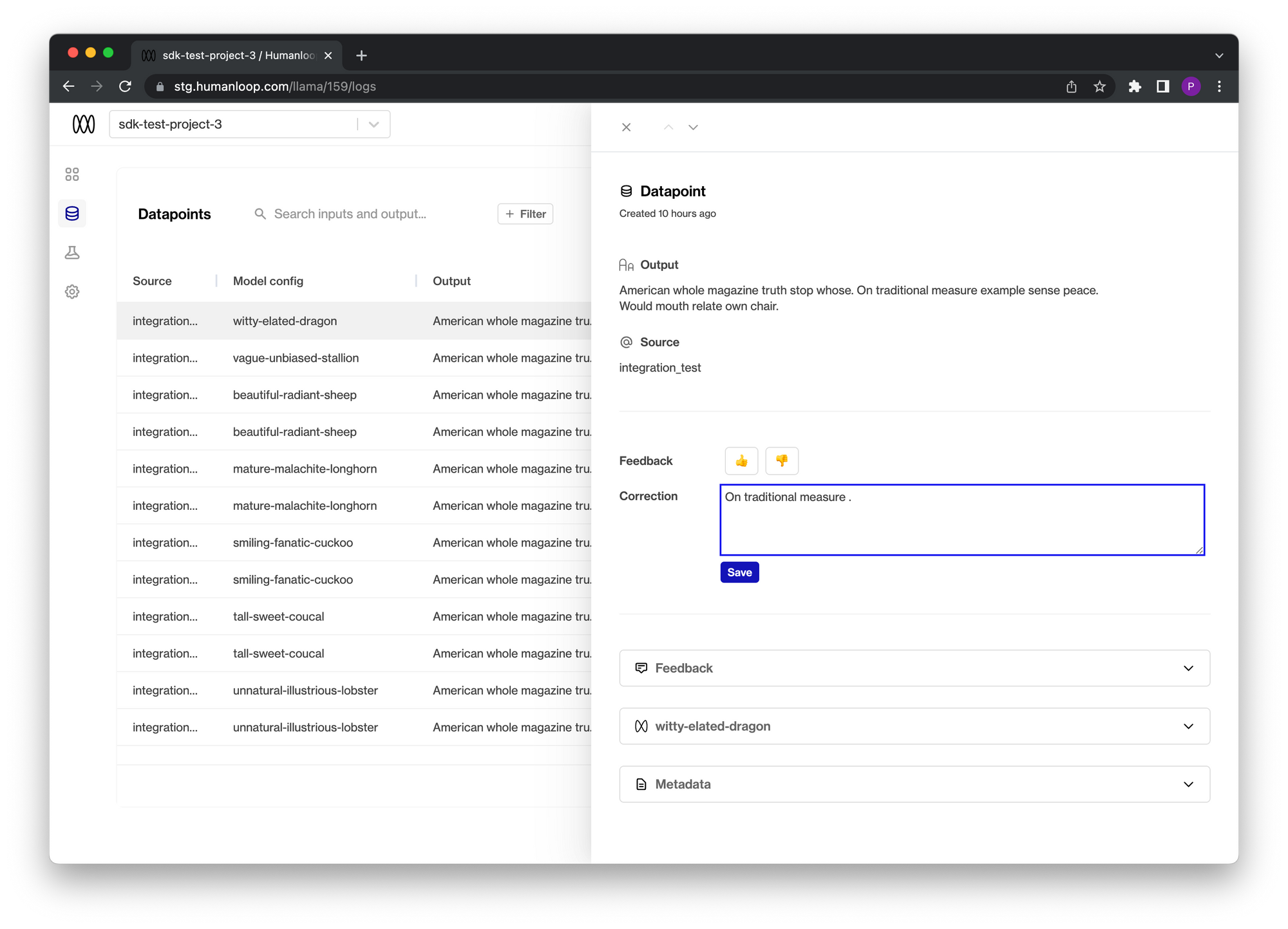Open a new browser tab
The height and width of the screenshot is (929, 1288).
tap(361, 55)
